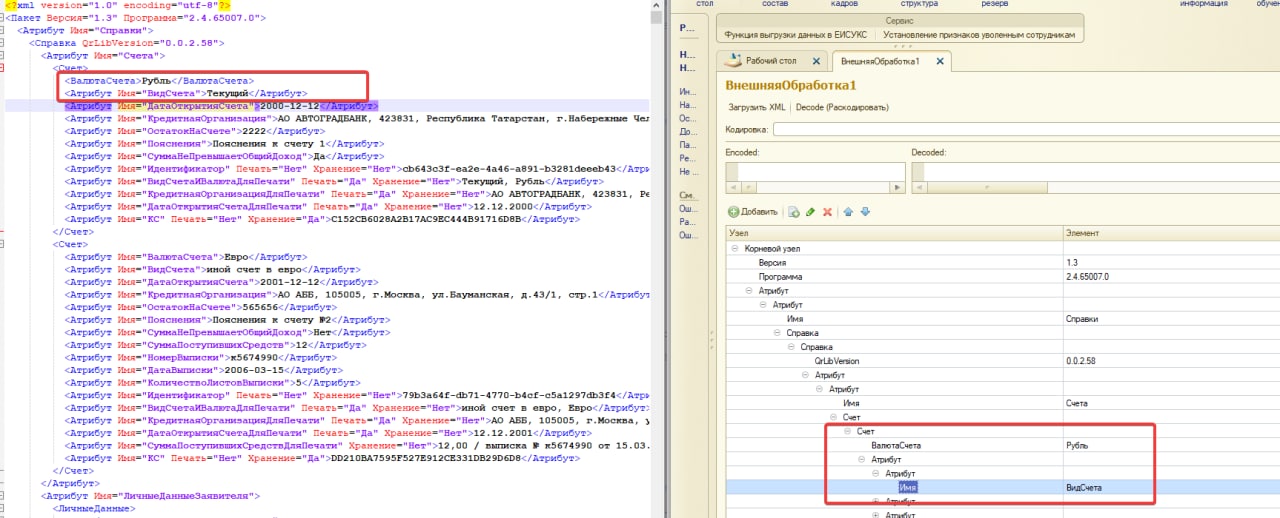Select the ВалютаСчета row in the tree

[x=895, y=445]
